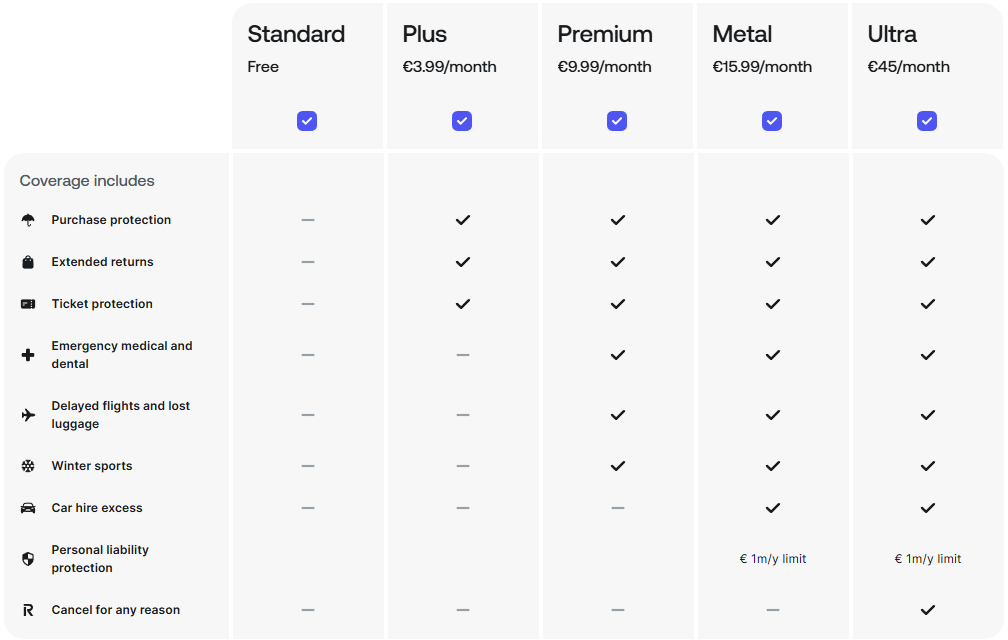Toggle the Metal plan checkbox

(772, 121)
